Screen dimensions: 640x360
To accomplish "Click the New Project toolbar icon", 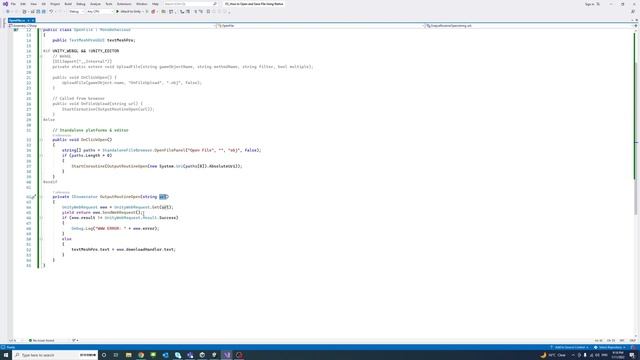I will click(x=24, y=11).
